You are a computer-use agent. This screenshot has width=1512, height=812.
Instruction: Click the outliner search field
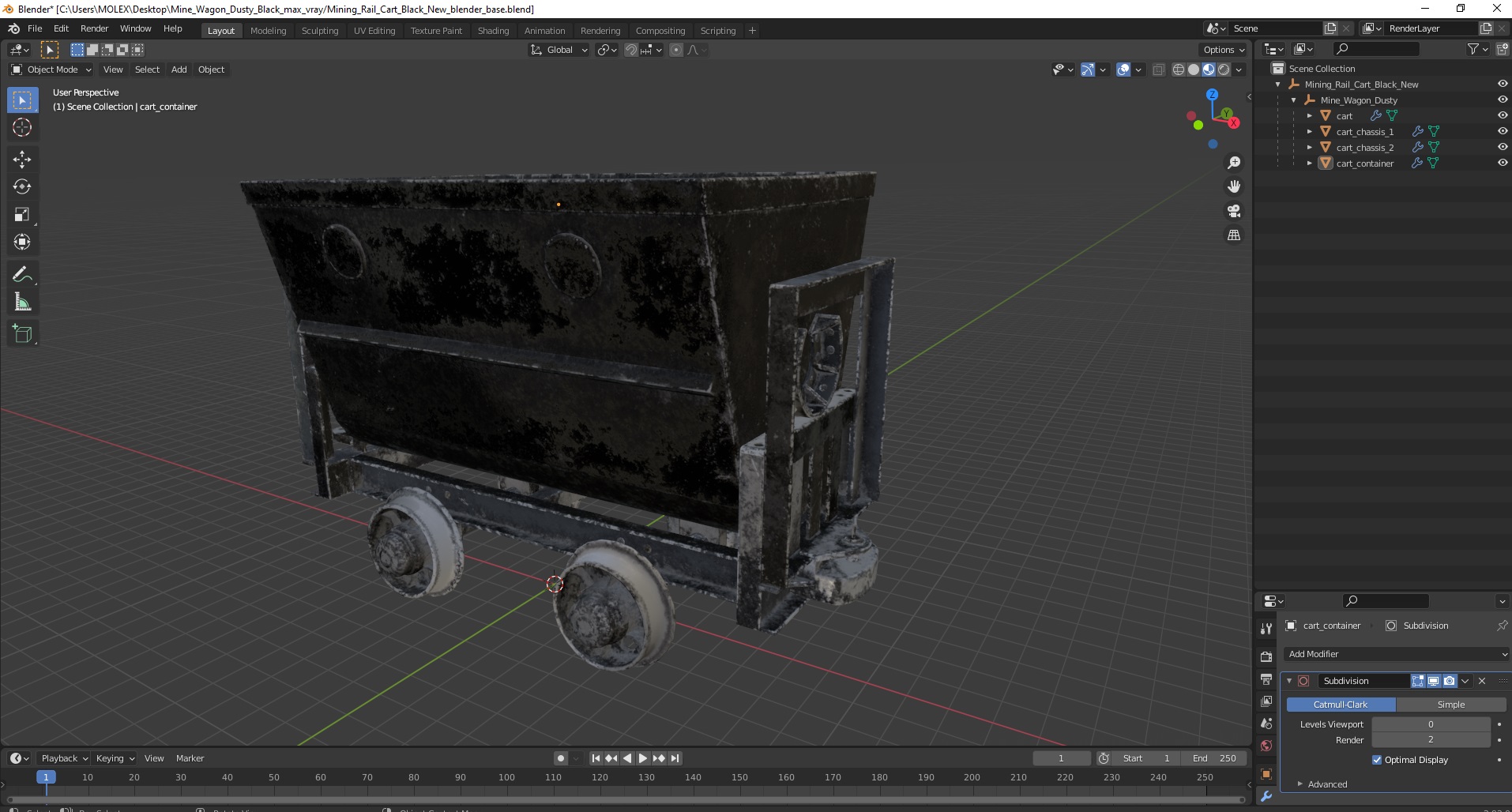[1375, 49]
